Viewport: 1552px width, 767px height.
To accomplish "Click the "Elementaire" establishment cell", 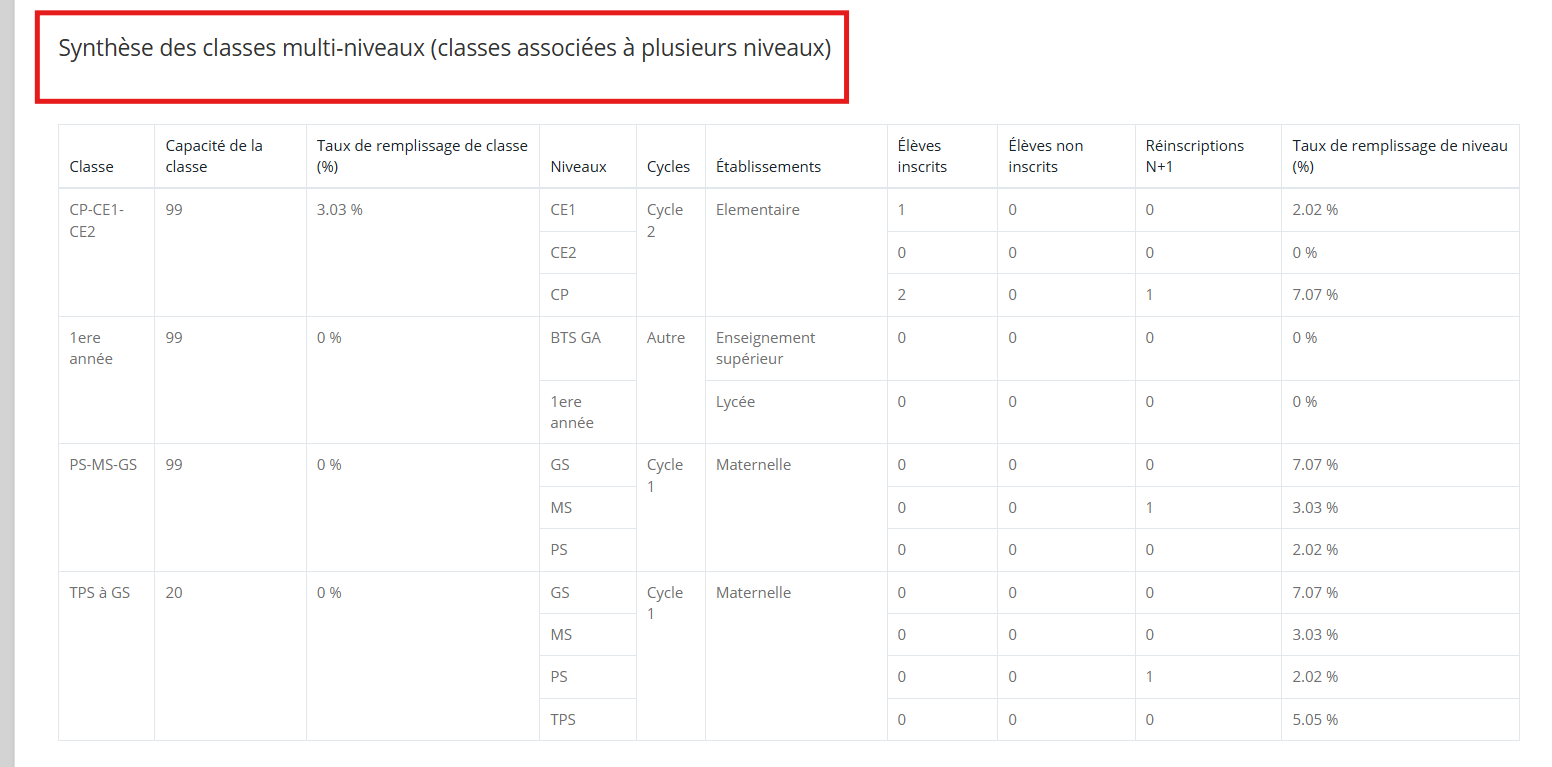I will (757, 210).
